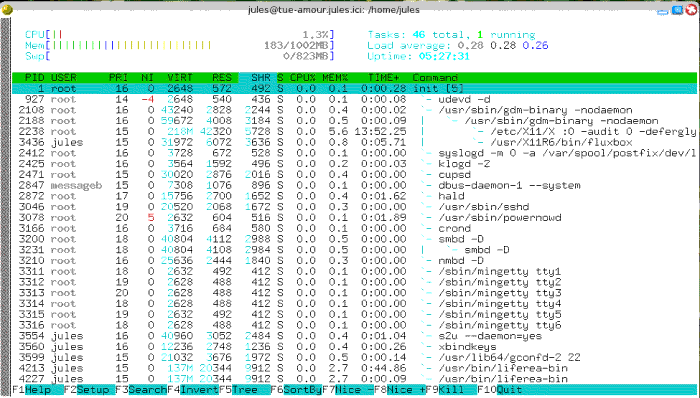Click the minimize icon in the title bar

[663, 10]
